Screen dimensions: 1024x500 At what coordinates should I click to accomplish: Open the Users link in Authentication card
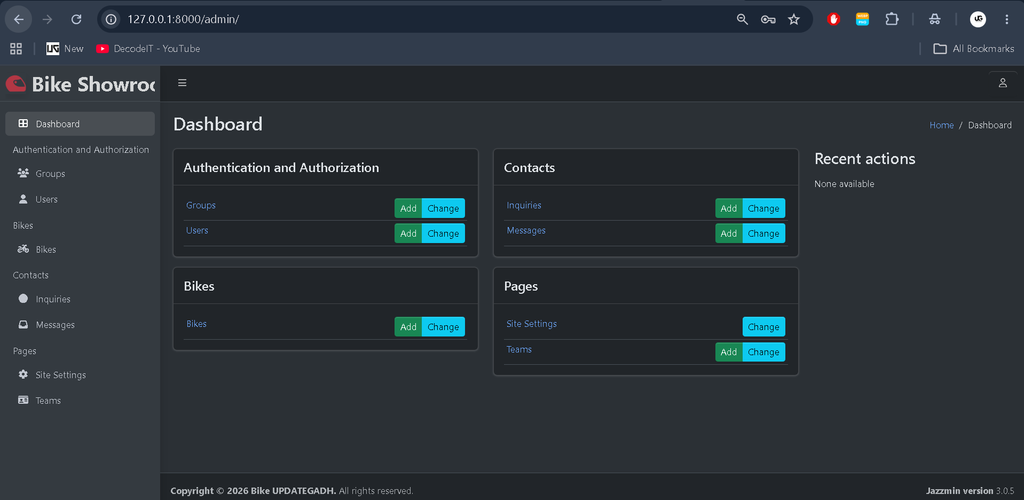point(197,230)
